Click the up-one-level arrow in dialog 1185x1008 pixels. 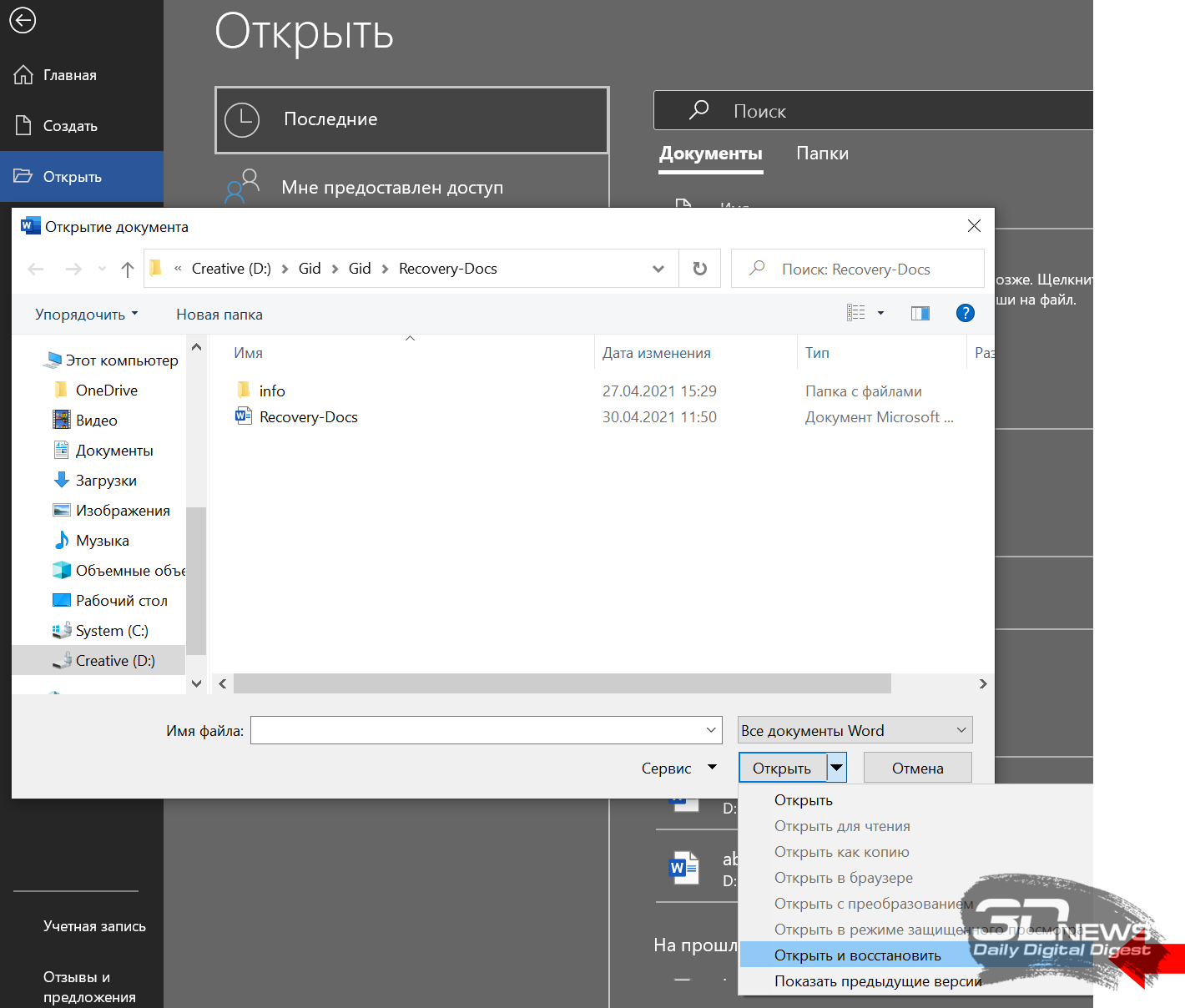[127, 269]
